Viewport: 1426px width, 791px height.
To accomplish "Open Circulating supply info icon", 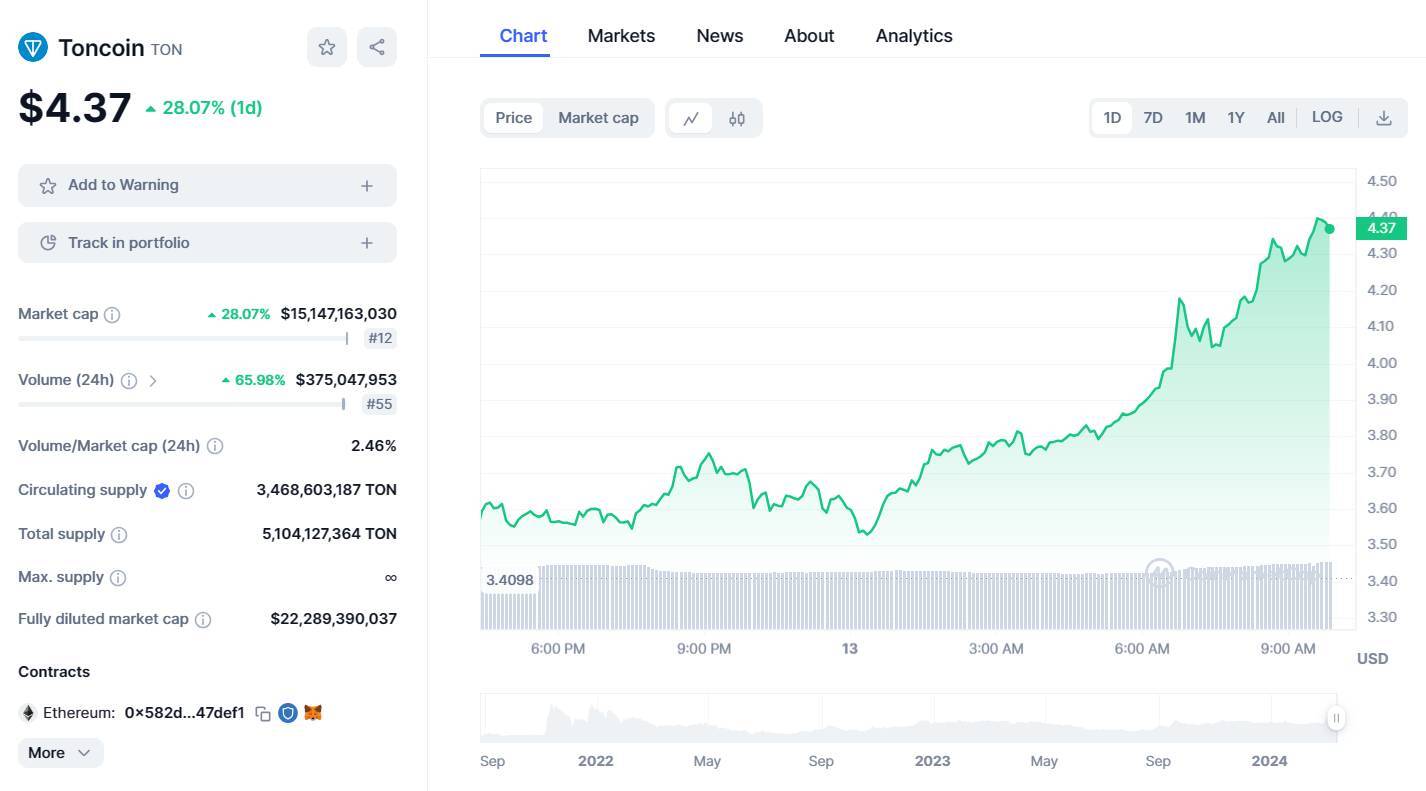I will tap(186, 491).
